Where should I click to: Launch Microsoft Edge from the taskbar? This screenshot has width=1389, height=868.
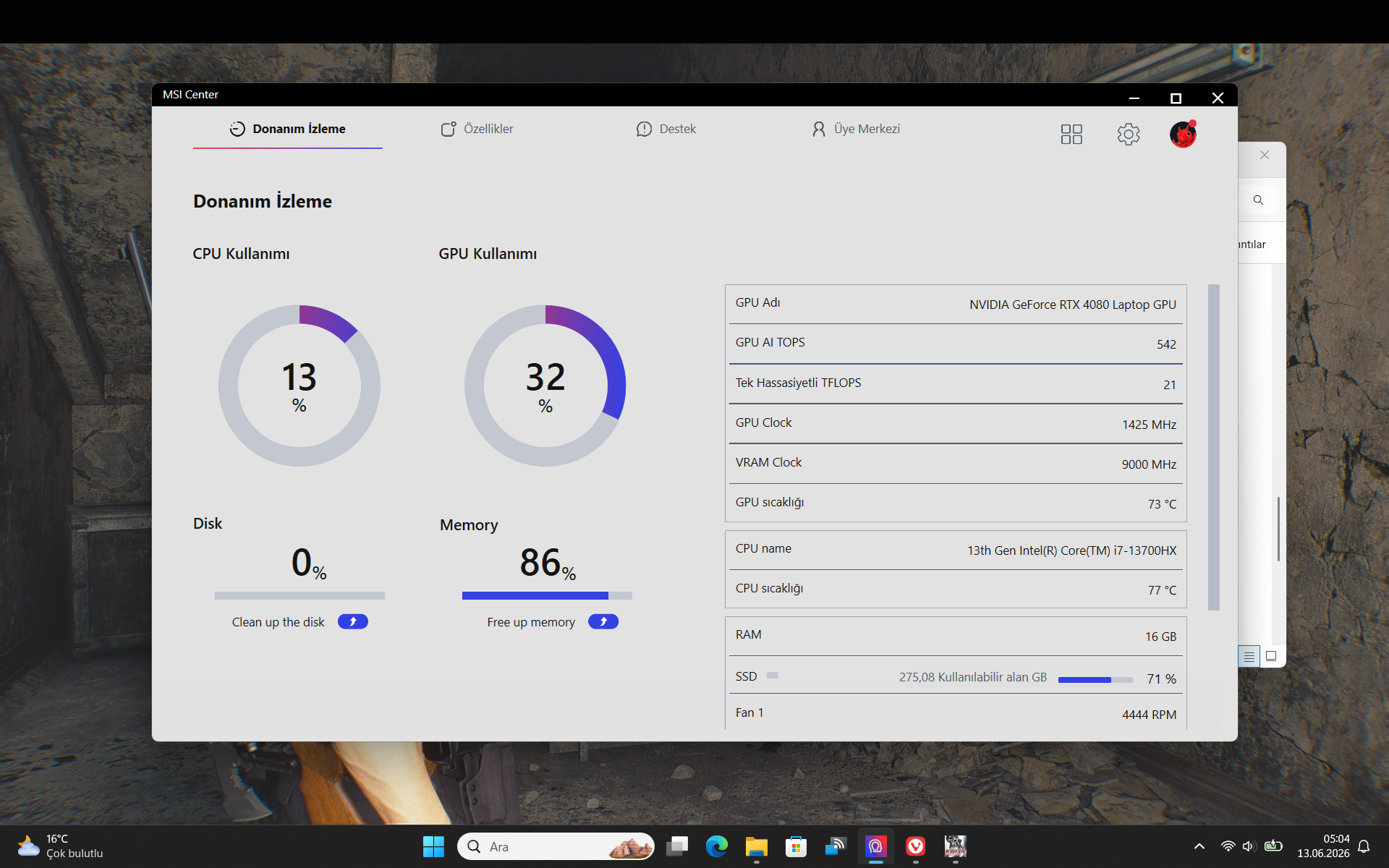click(717, 846)
